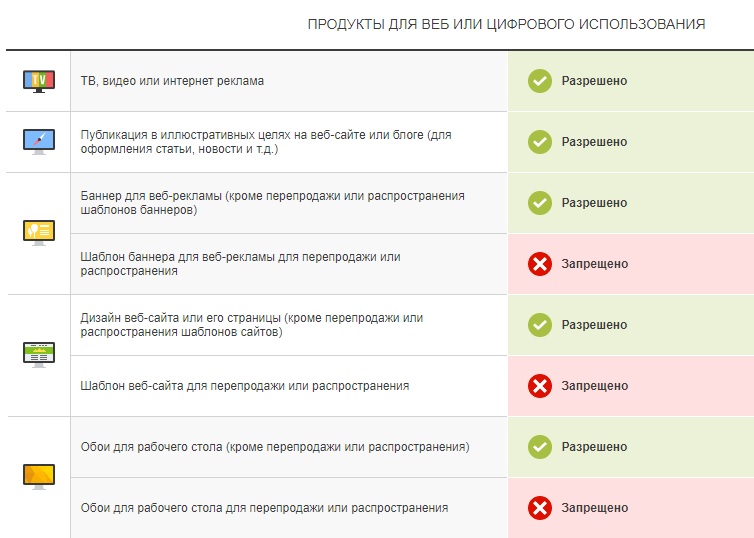
Task: Click red cross for website template resale
Action: [540, 386]
